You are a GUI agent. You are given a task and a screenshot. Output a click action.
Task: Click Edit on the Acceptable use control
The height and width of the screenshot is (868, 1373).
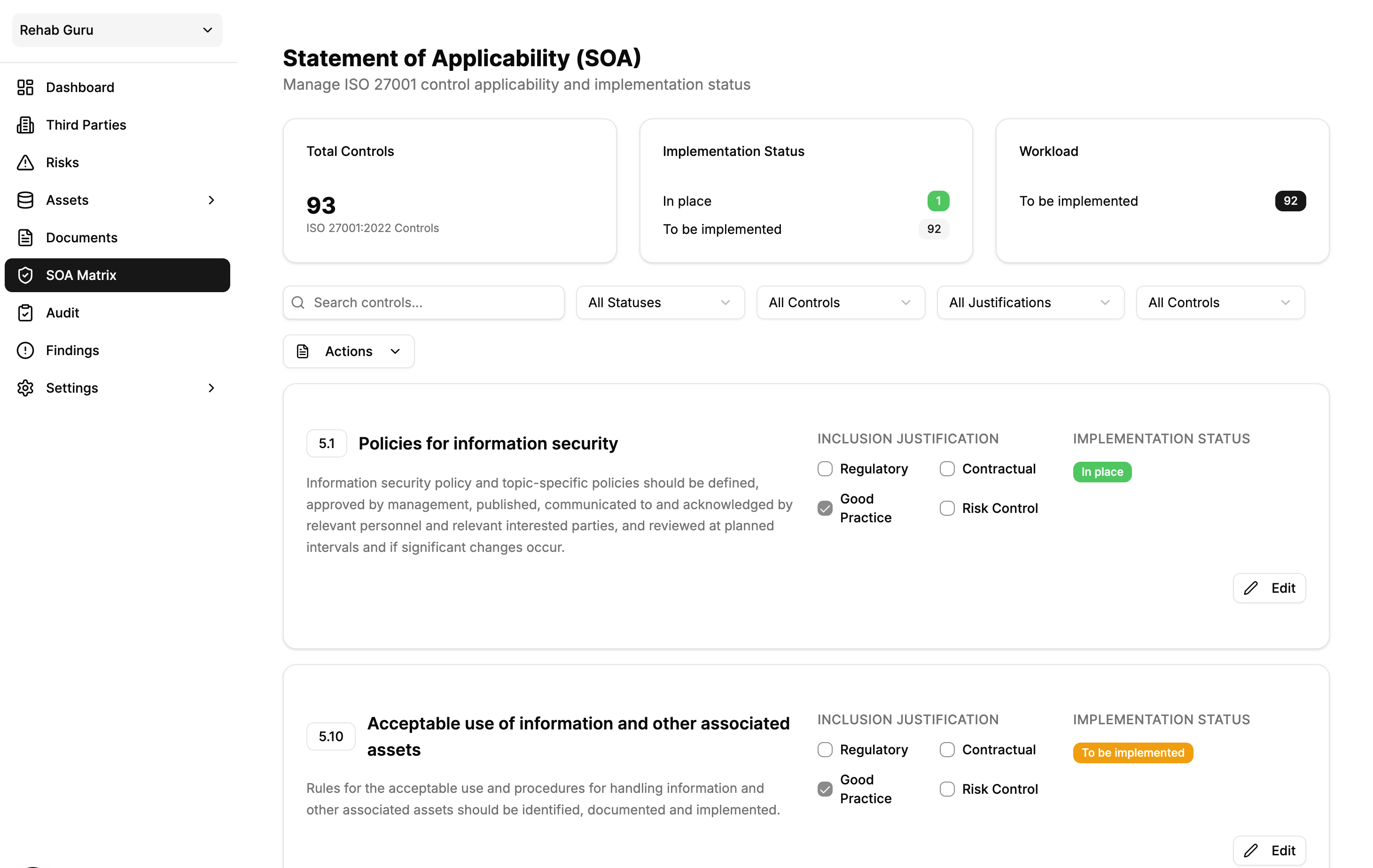pos(1269,851)
